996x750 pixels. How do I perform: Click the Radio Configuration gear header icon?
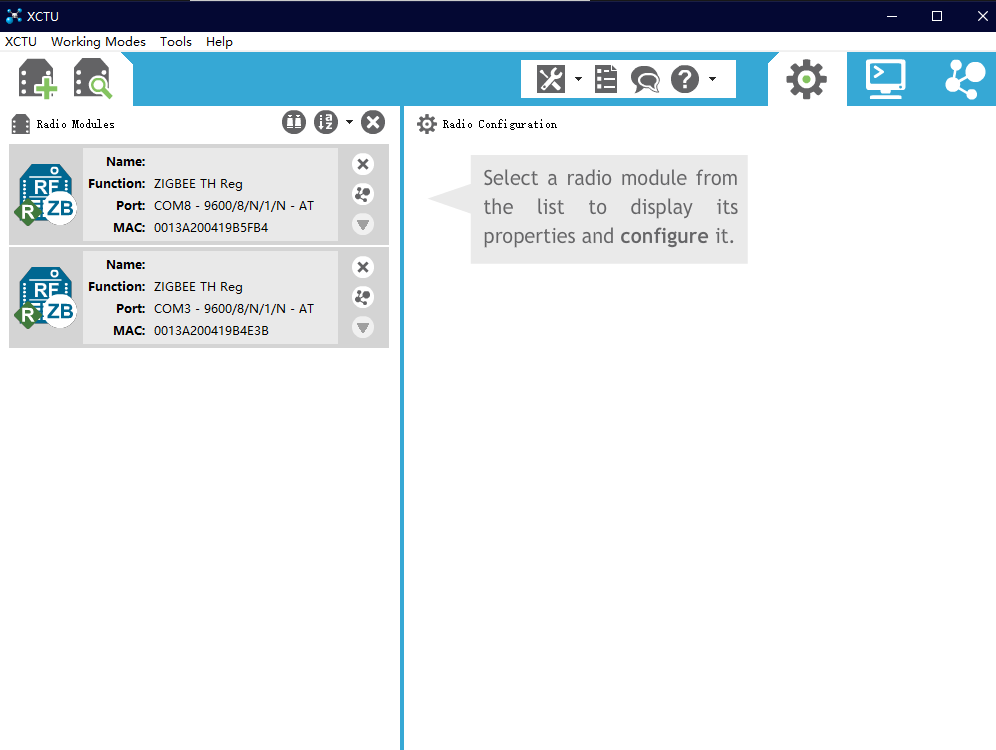tap(427, 124)
